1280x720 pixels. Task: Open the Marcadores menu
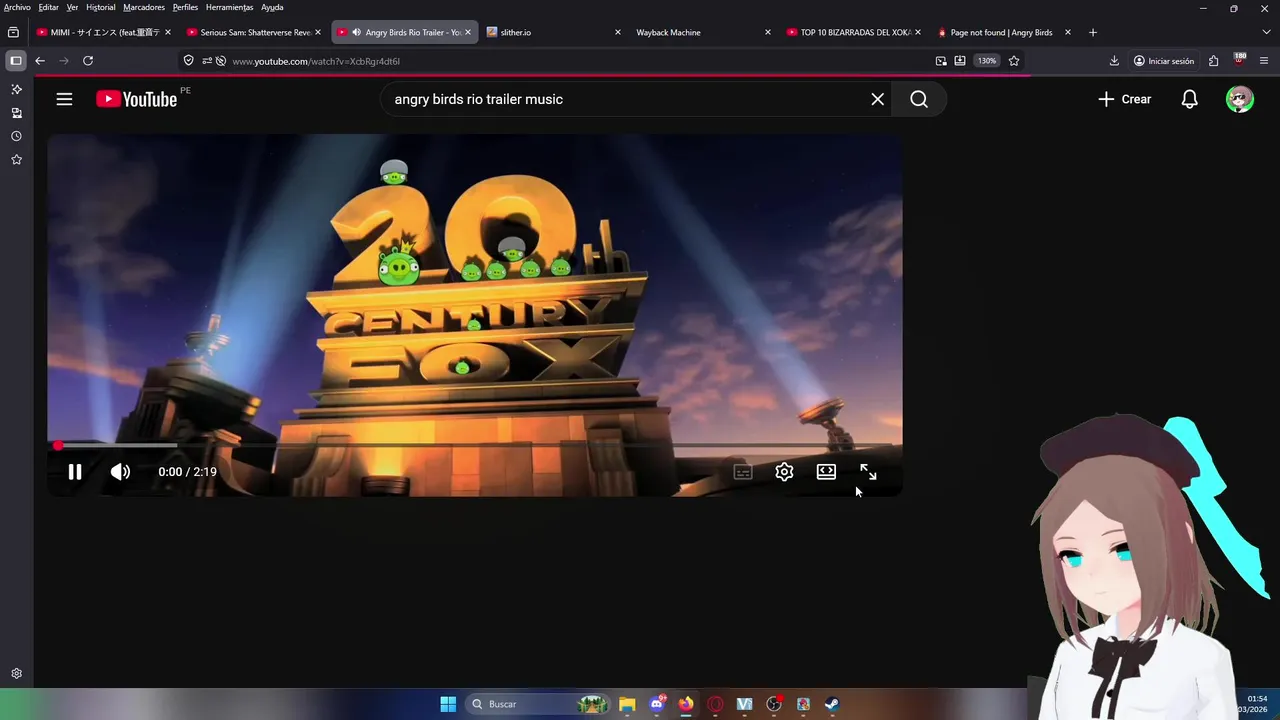(144, 7)
